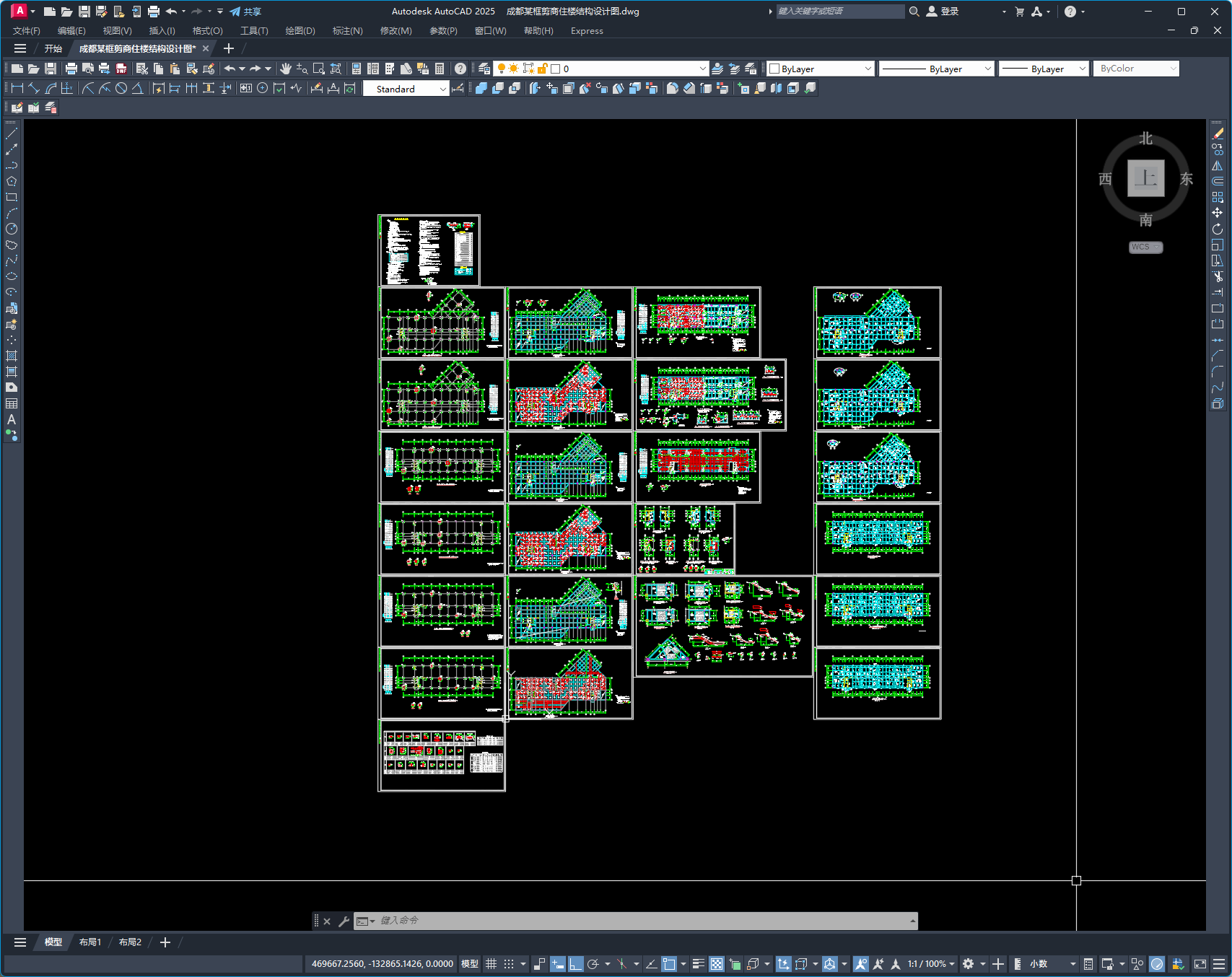Screen dimensions: 1232x977
Task: Click the keyword search input box
Action: tap(840, 12)
